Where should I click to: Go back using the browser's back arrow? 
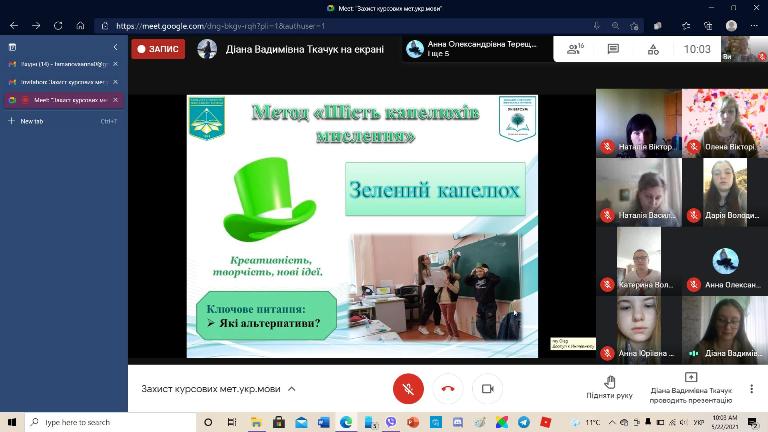(x=14, y=25)
